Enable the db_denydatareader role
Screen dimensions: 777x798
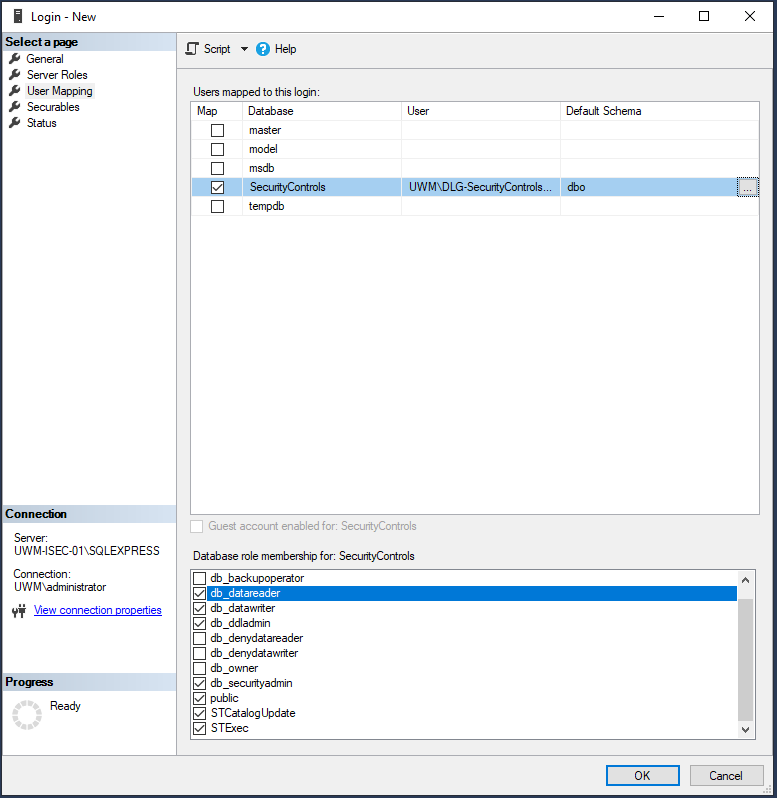pos(199,638)
